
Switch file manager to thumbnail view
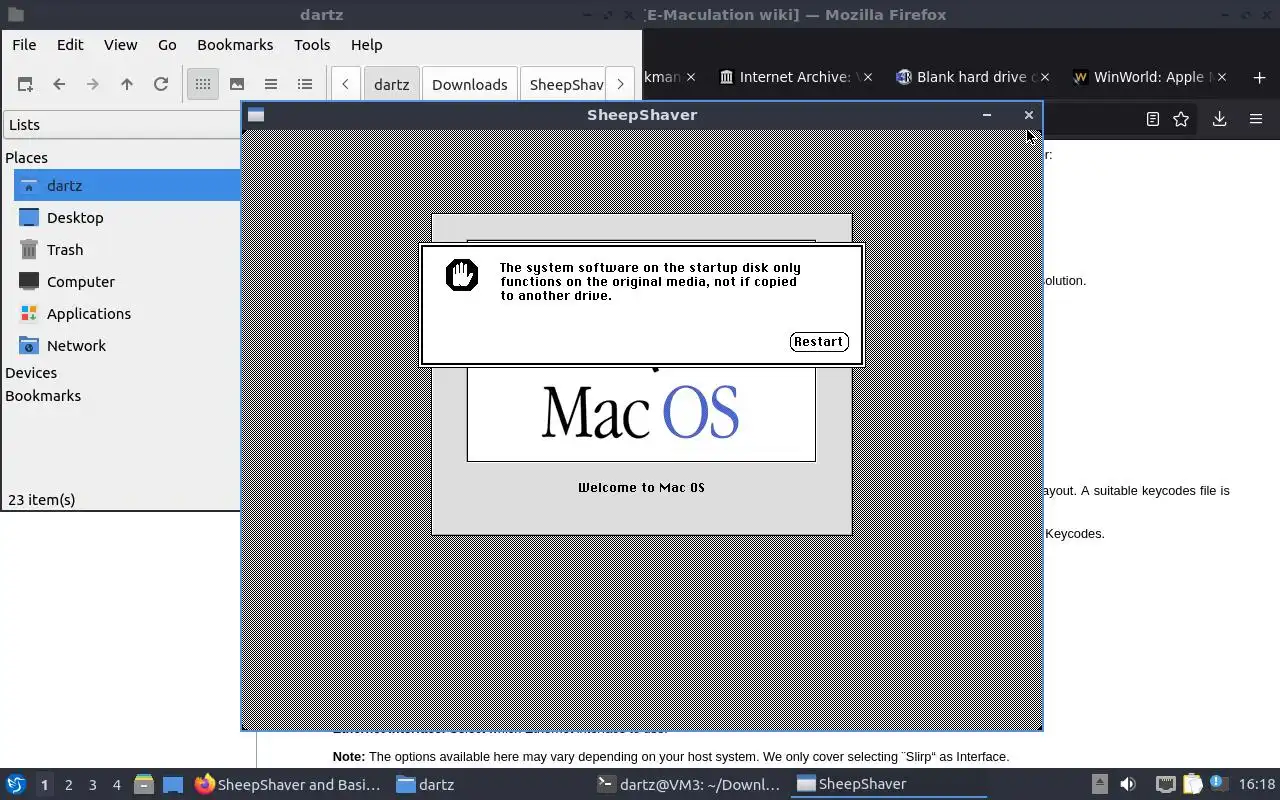(x=237, y=85)
